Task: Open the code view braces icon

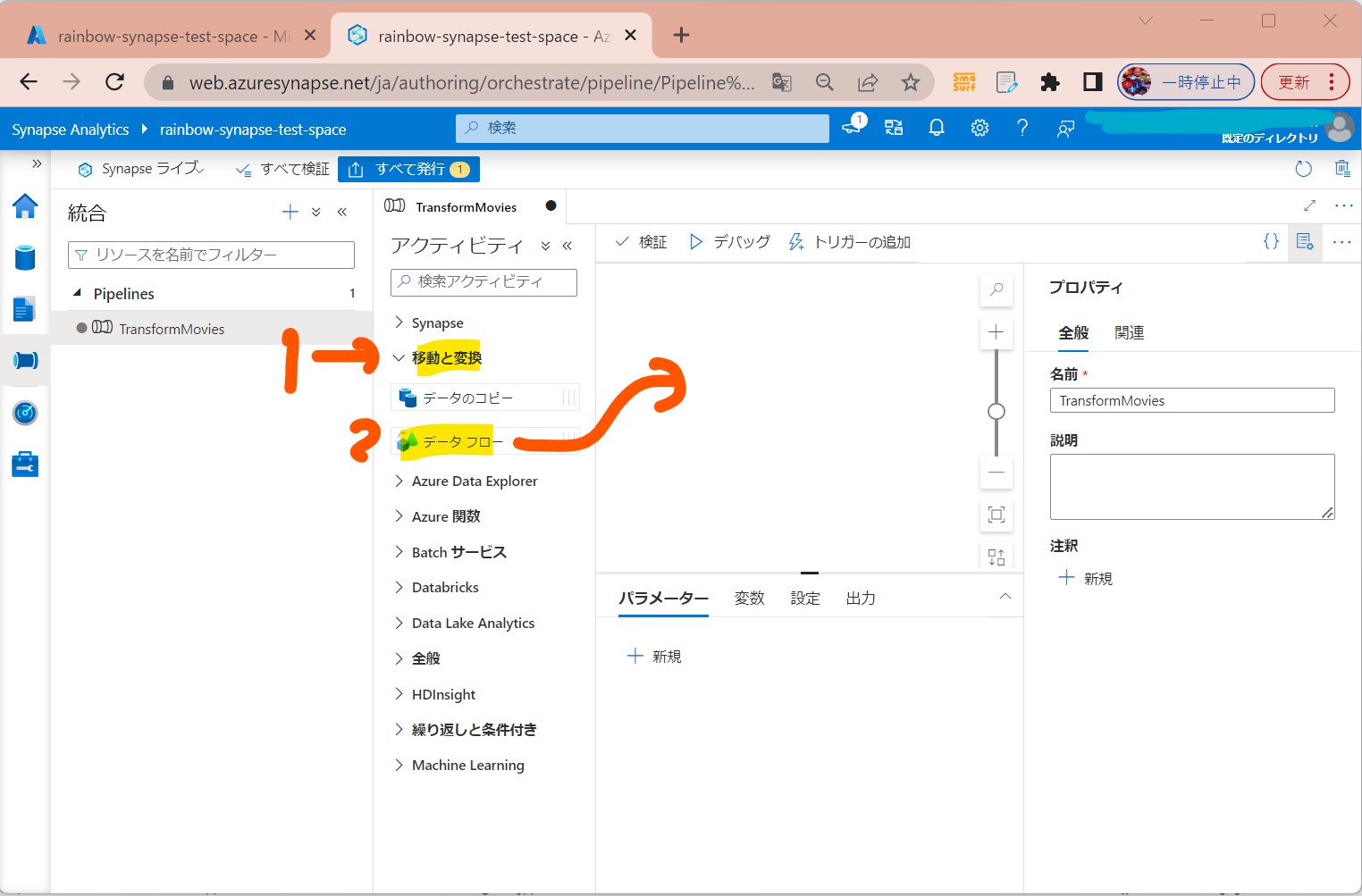Action: 1271,242
